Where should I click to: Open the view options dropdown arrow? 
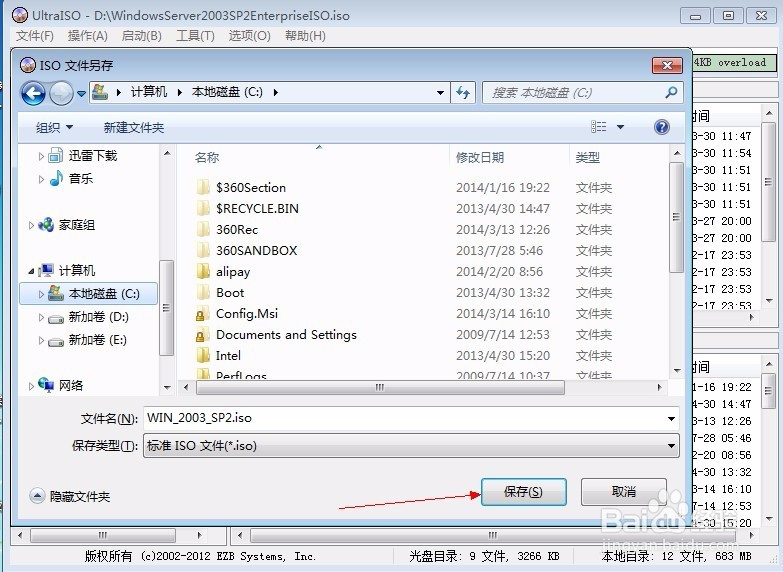[x=620, y=127]
